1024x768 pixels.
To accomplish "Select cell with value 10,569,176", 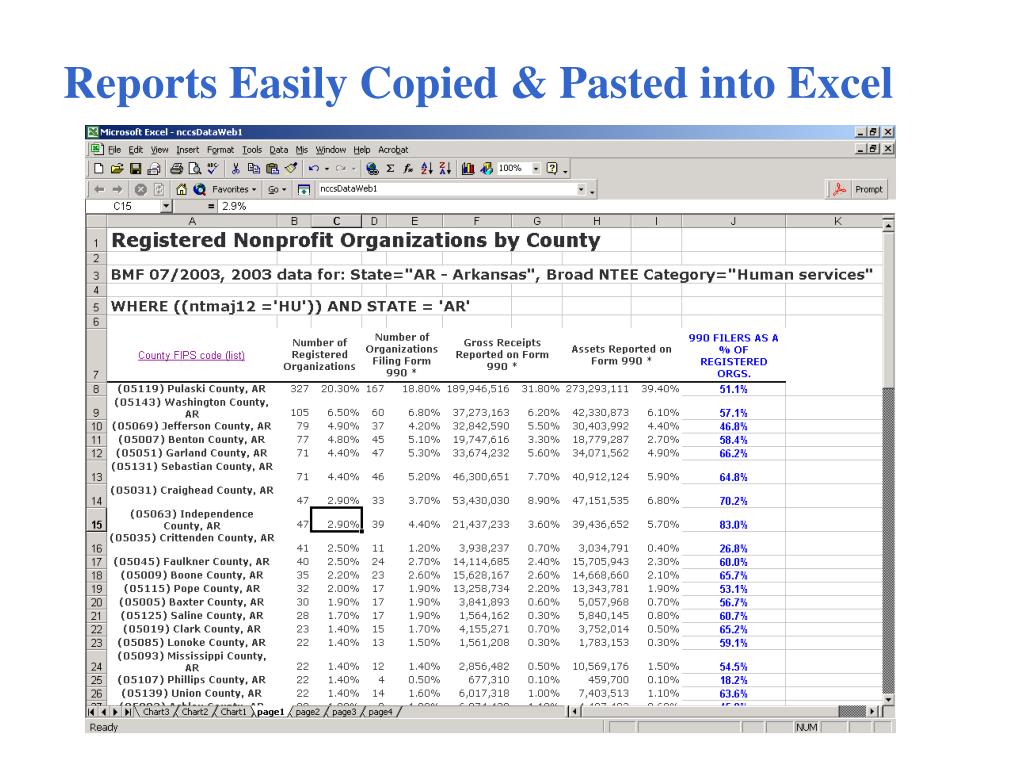I will 597,662.
